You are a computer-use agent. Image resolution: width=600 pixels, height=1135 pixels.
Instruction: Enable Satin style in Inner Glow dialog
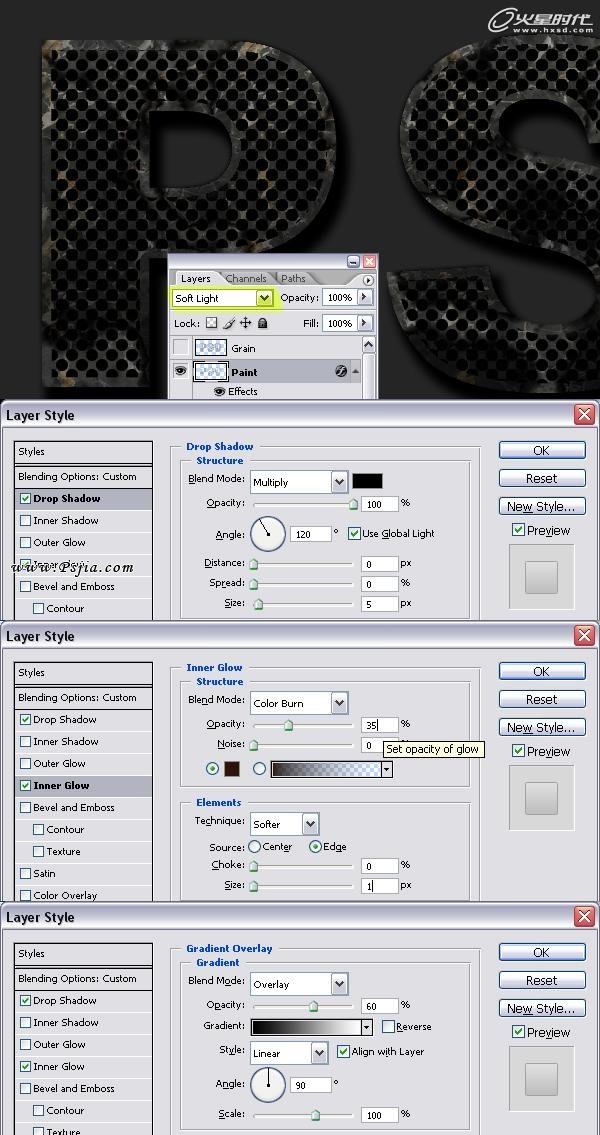click(x=26, y=874)
